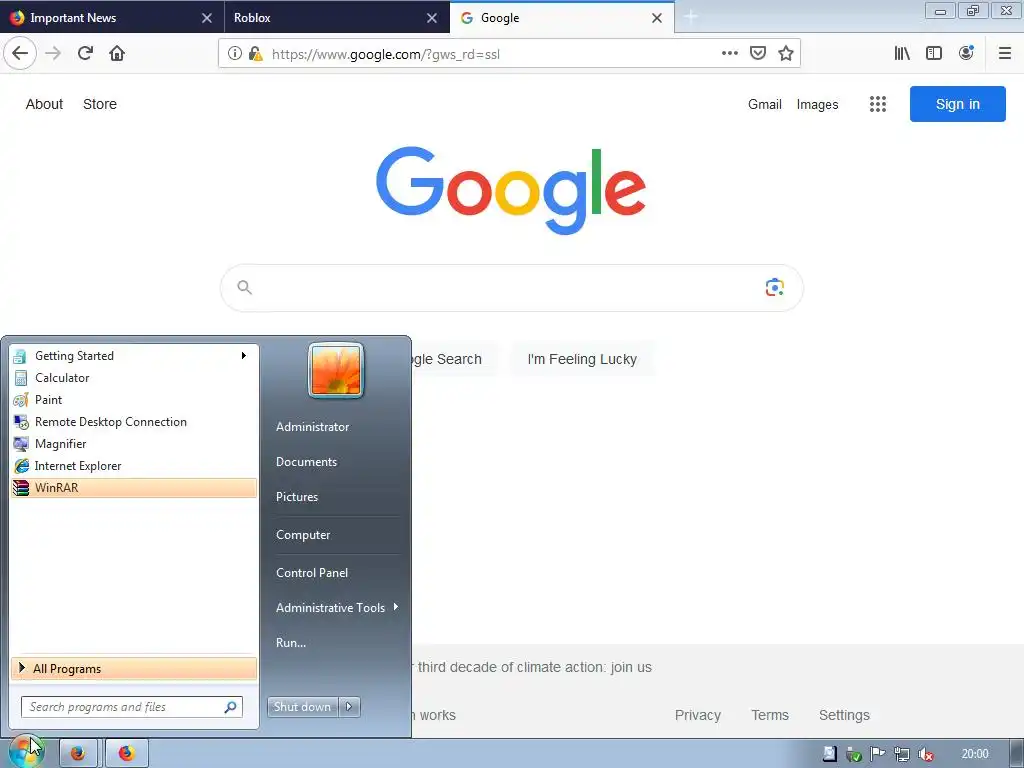Open second Firefox taskbar button
Image resolution: width=1024 pixels, height=768 pixels.
tap(127, 754)
